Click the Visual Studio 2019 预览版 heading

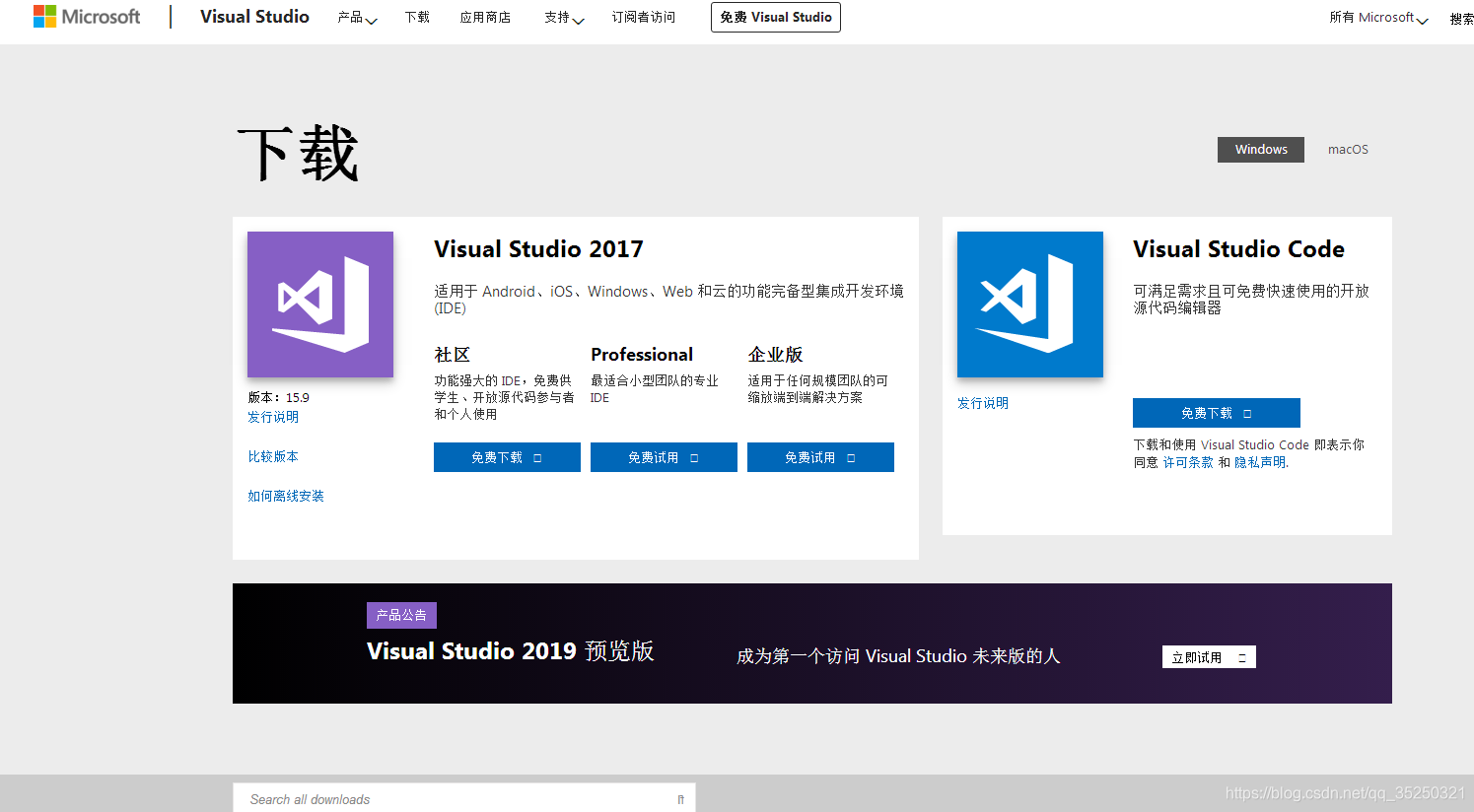pyautogui.click(x=511, y=651)
